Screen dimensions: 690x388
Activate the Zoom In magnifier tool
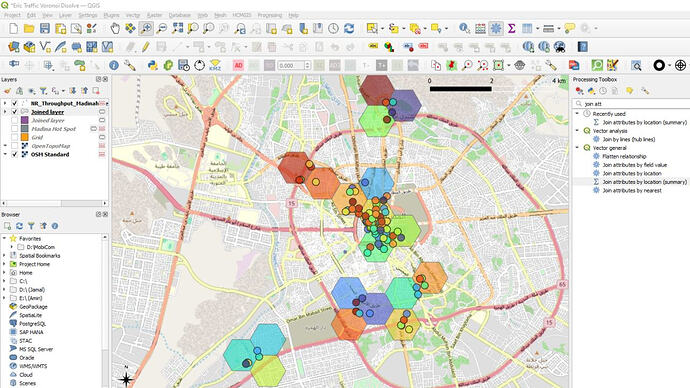pos(146,29)
